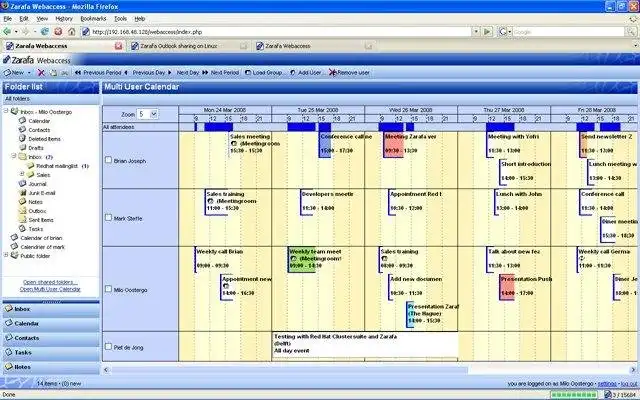Open the Notes folder in tree

click(31, 202)
